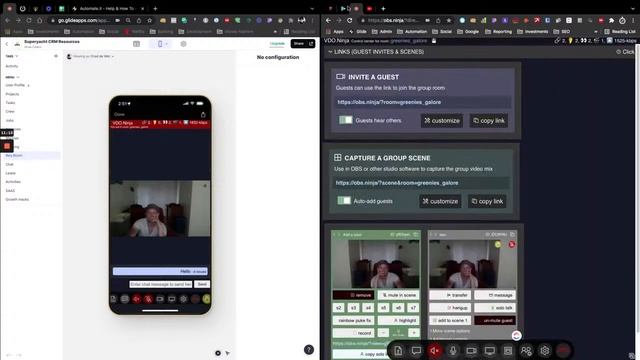Select Growth Hacks in Glide sidebar
640x360 pixels.
pyautogui.click(x=17, y=199)
